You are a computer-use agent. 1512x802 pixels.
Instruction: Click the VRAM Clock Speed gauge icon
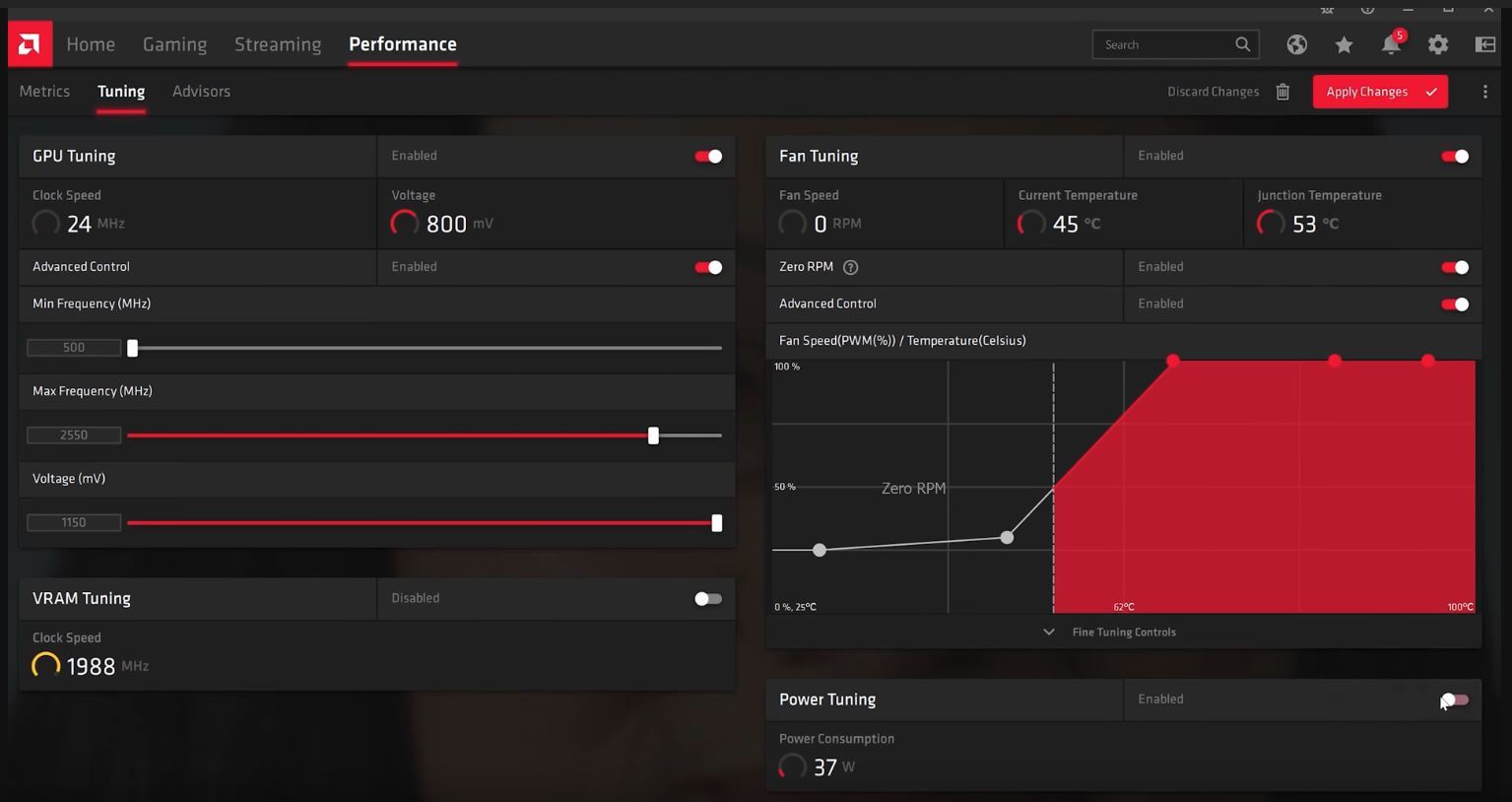click(45, 666)
